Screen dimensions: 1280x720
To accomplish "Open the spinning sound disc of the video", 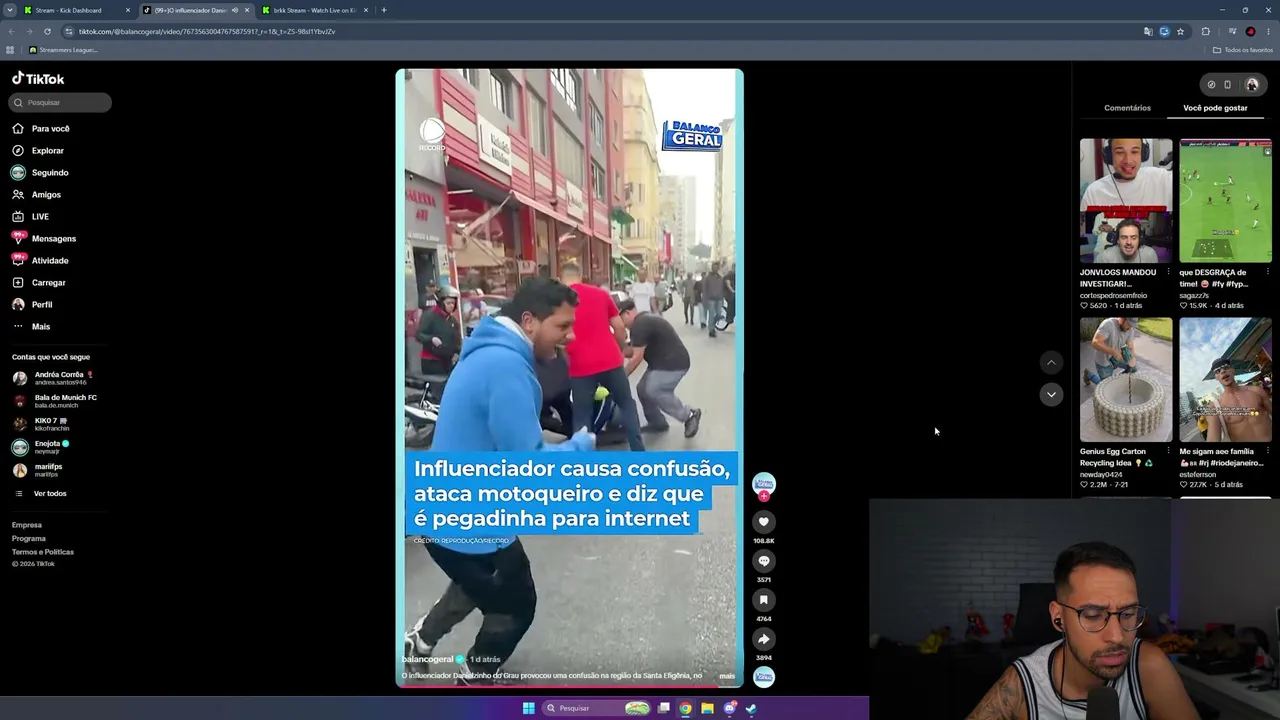I will click(764, 677).
